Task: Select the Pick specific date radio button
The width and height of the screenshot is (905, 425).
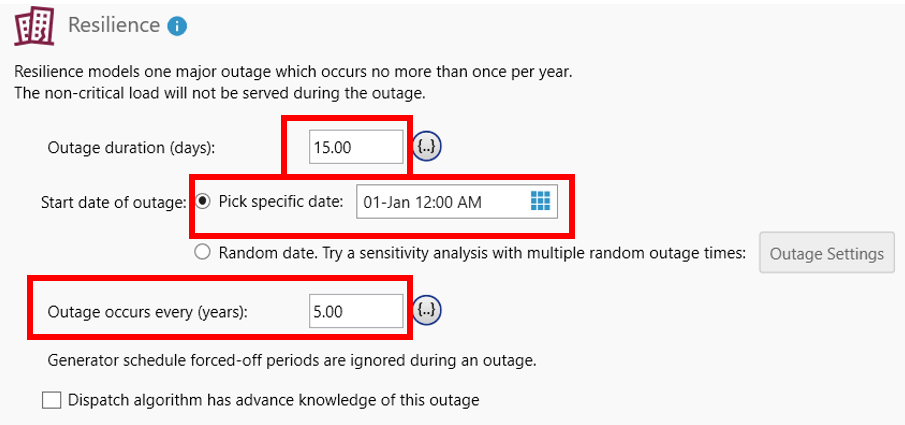Action: tap(203, 201)
